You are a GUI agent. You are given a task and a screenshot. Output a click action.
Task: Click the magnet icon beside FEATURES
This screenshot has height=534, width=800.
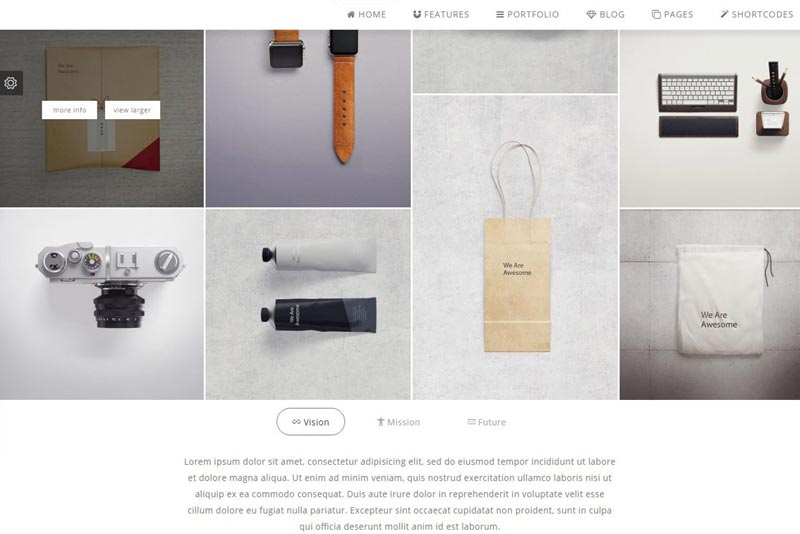coord(417,14)
